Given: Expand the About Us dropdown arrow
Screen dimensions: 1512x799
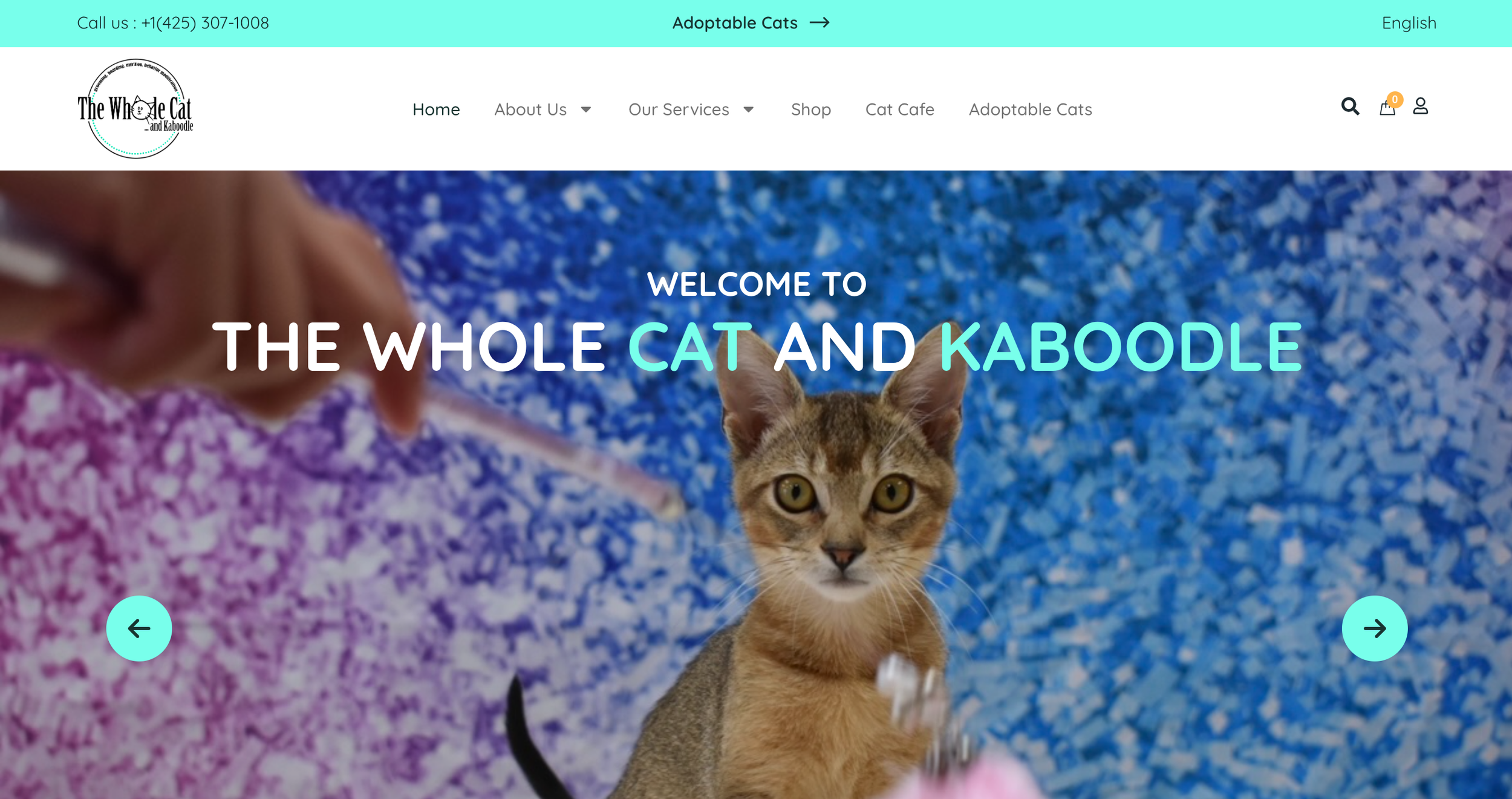Looking at the screenshot, I should pyautogui.click(x=586, y=109).
